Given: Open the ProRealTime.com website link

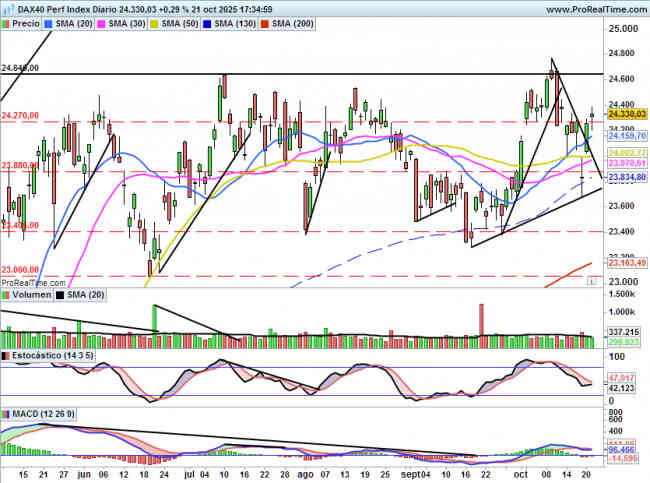Looking at the screenshot, I should (x=590, y=8).
